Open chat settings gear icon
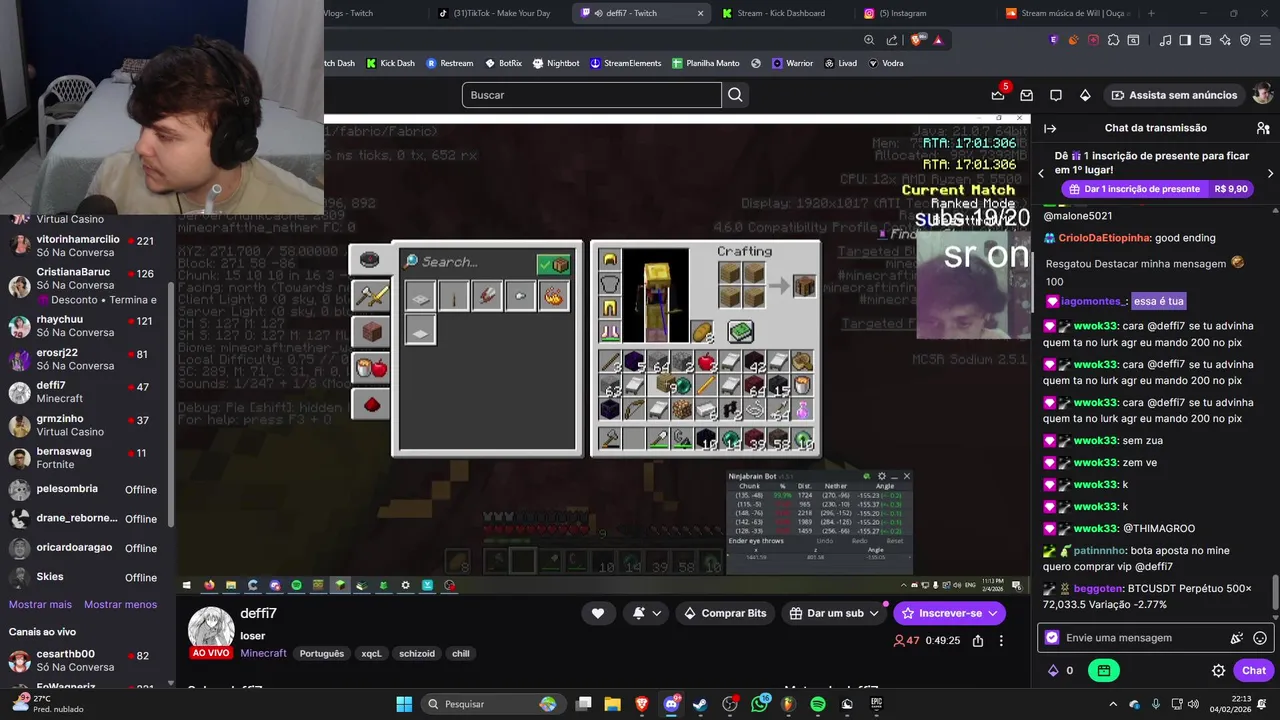1280x720 pixels. pyautogui.click(x=1218, y=671)
